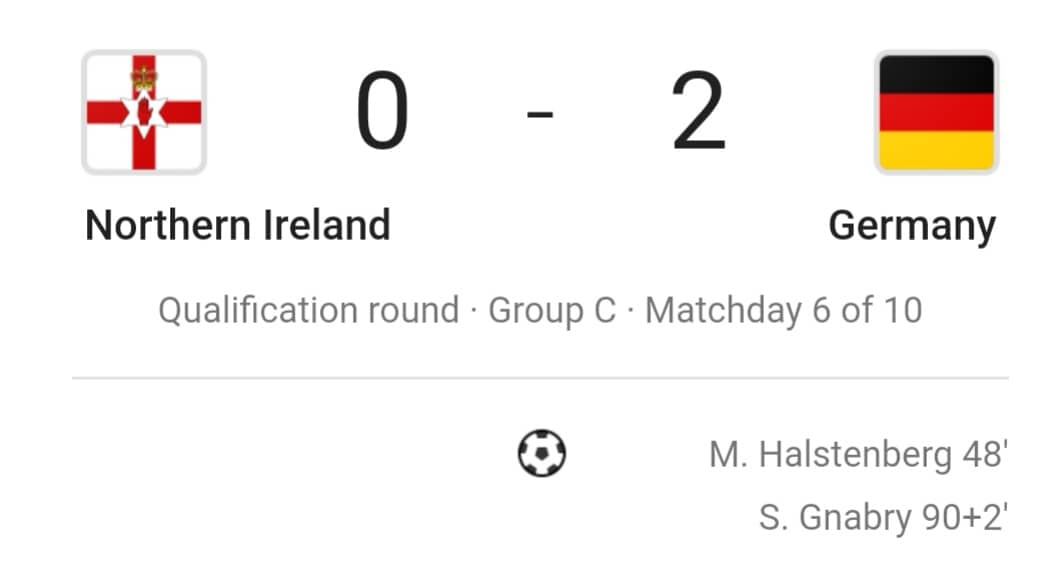Viewport: 1063px width, 582px height.
Task: Click the yellow stripe of Germany flag
Action: pos(936,151)
